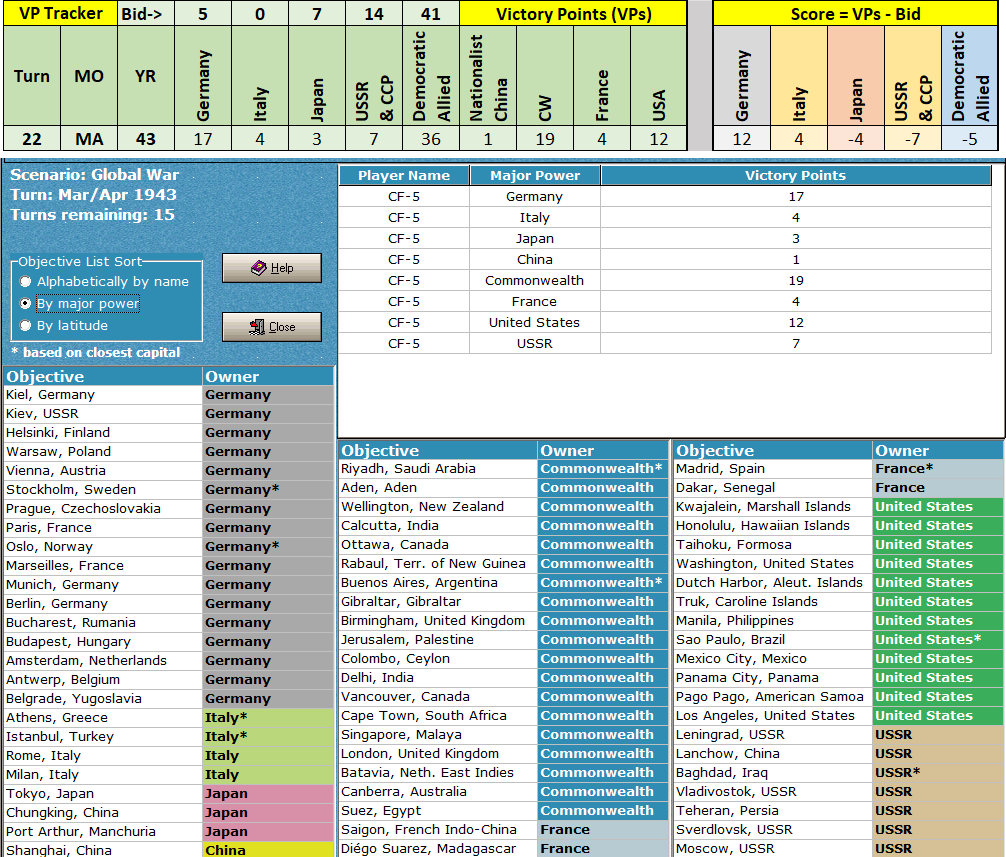Screen dimensions: 1006x857
Task: Click the USA column header
Action: (659, 76)
